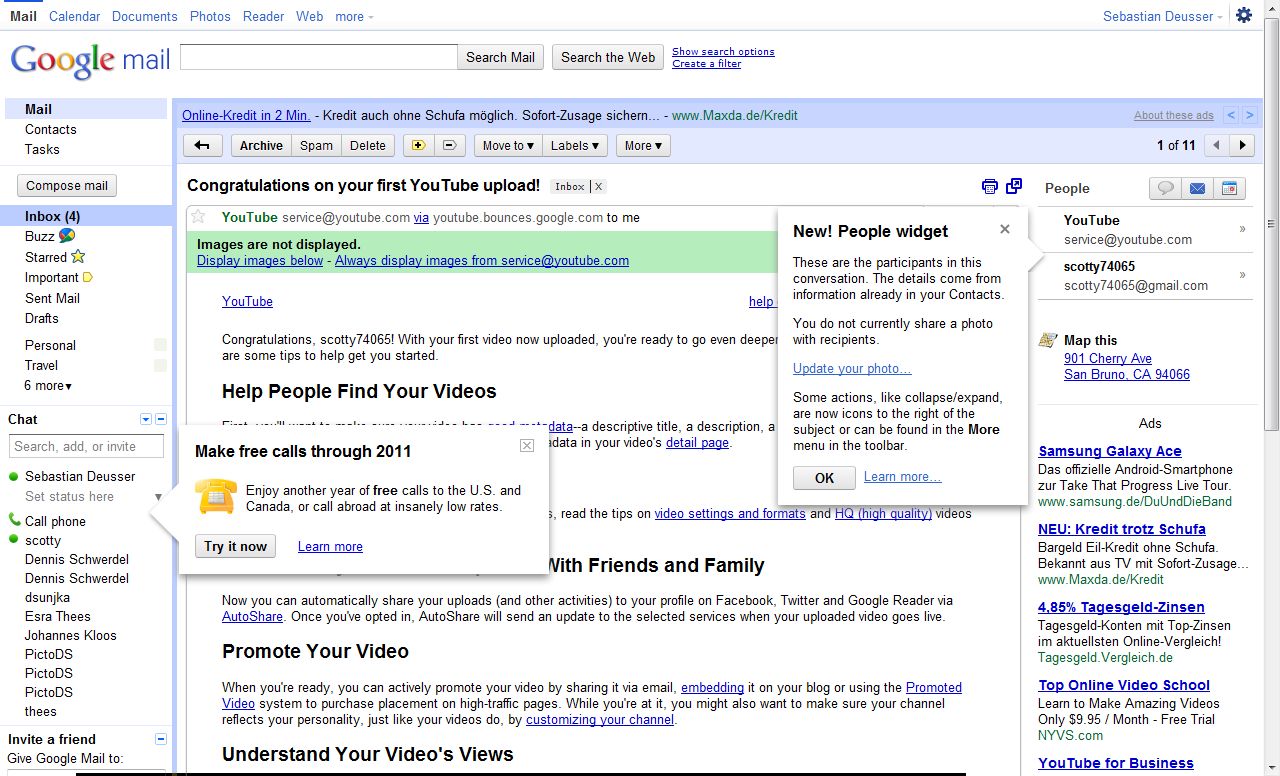Click the Archive button
Screen dimensions: 1280x776
pyautogui.click(x=261, y=145)
